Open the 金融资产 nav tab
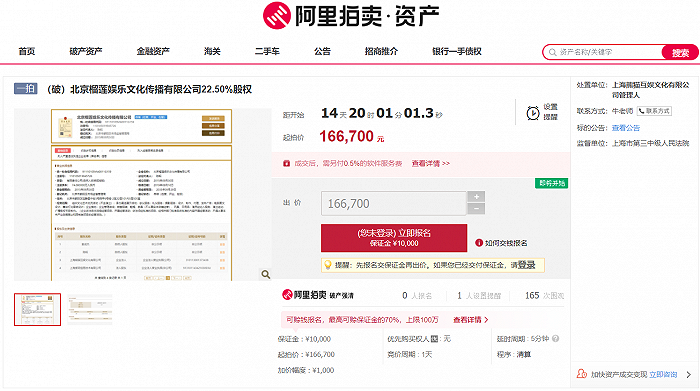The width and height of the screenshot is (700, 391). coord(153,51)
